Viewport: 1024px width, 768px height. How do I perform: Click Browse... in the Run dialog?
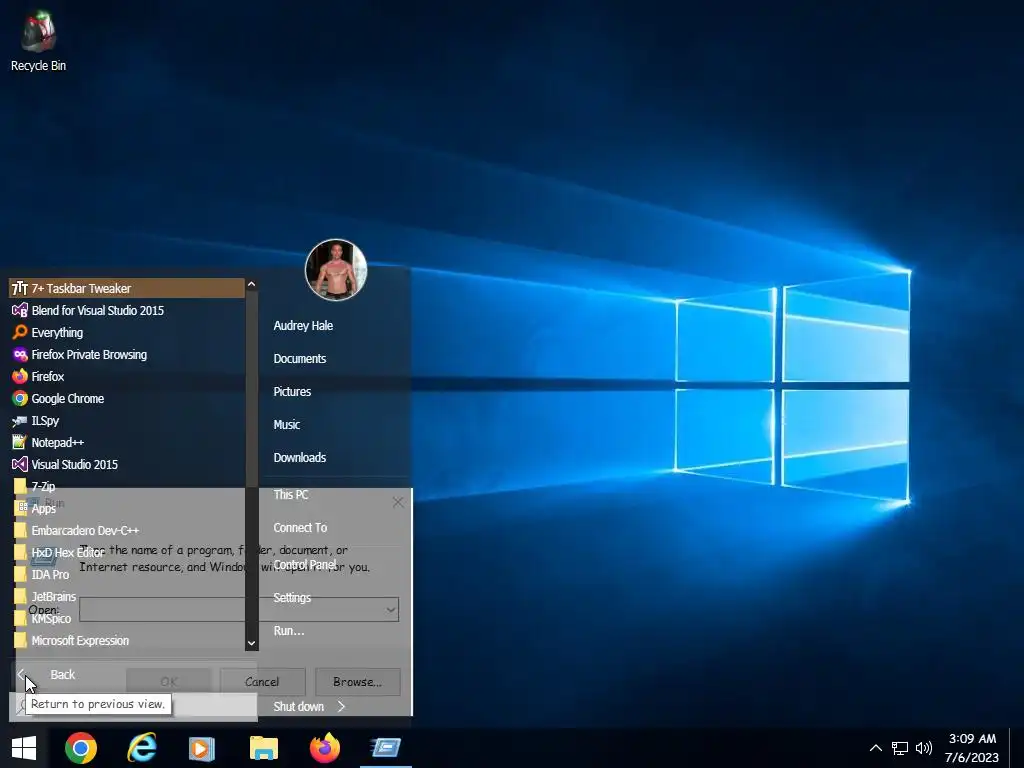[x=357, y=681]
